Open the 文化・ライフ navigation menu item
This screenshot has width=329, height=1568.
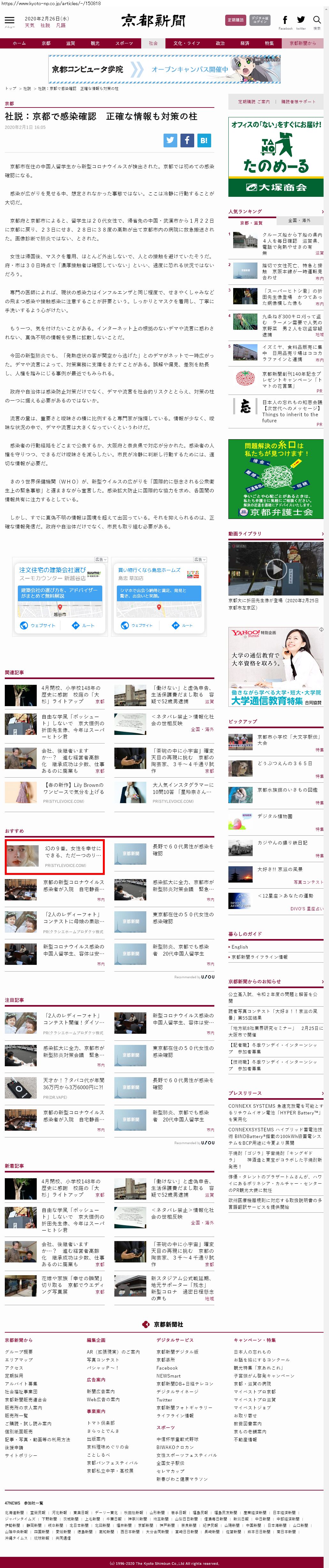(x=187, y=43)
